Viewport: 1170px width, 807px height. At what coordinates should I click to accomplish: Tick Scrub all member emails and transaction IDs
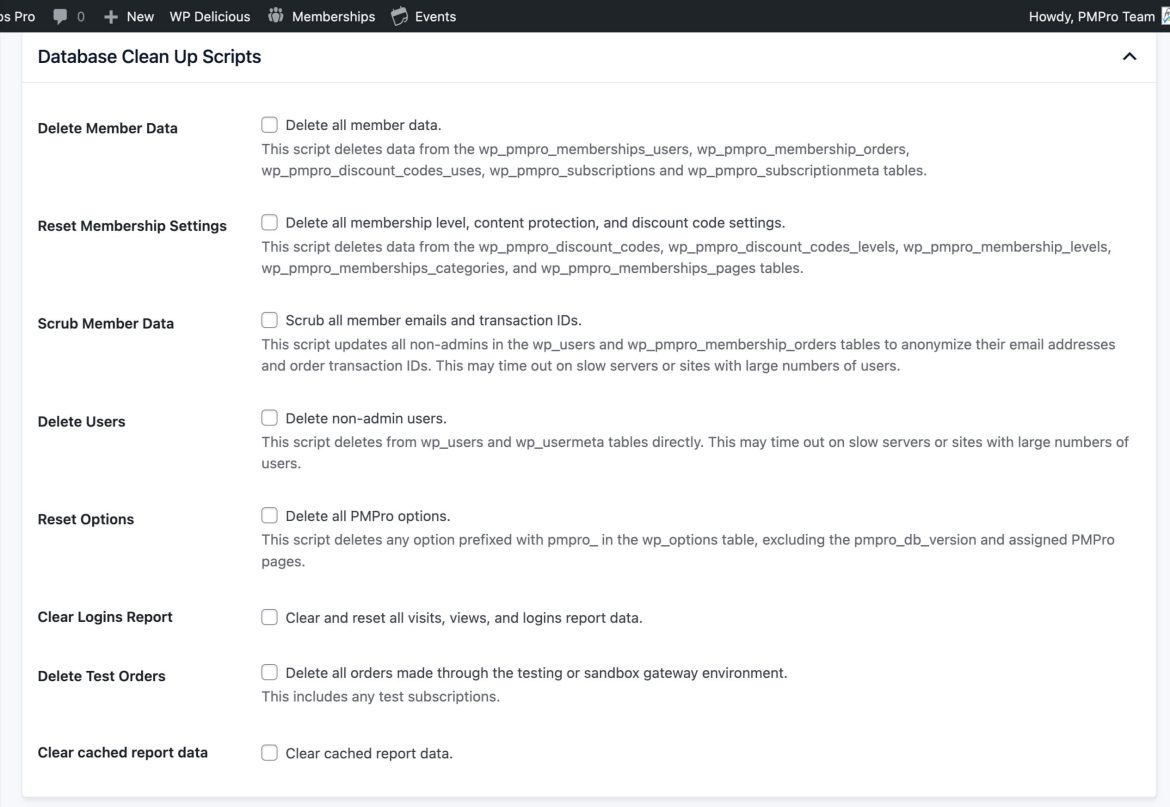point(269,320)
